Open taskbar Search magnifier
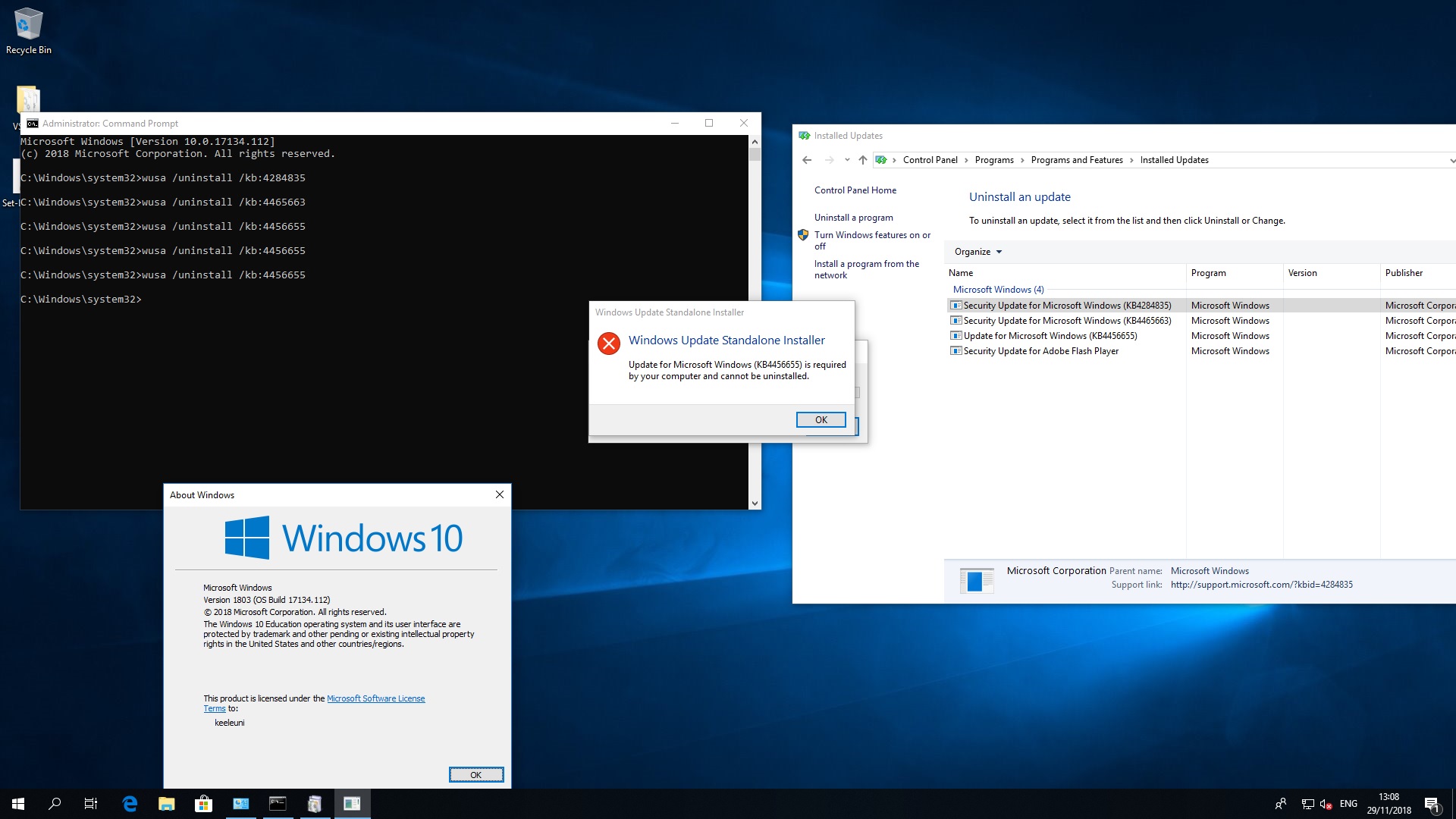This screenshot has height=819, width=1456. click(55, 804)
